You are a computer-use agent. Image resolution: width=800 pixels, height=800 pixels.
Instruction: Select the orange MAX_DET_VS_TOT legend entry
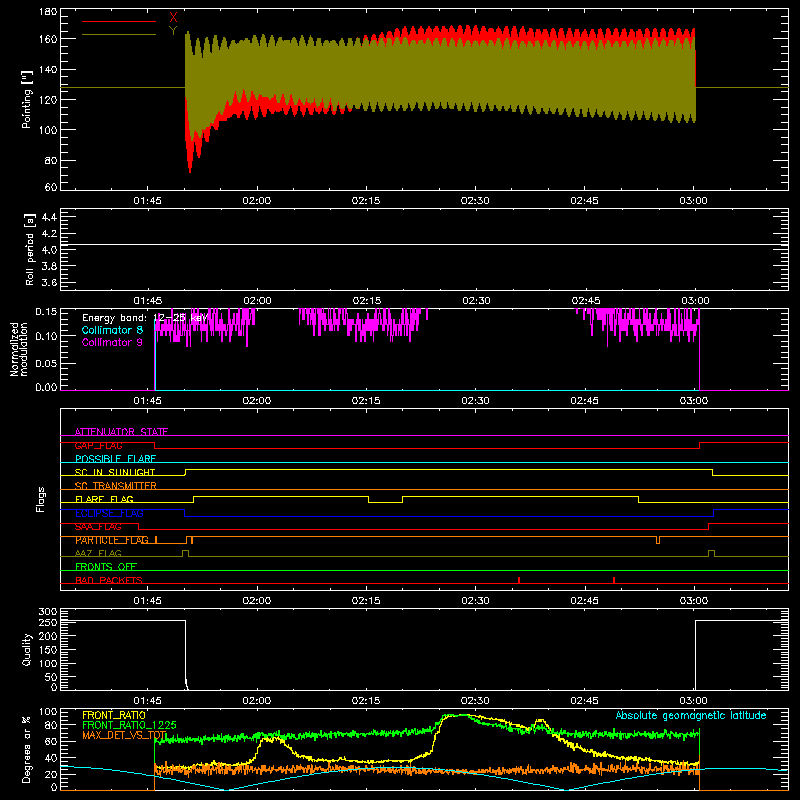pos(124,735)
